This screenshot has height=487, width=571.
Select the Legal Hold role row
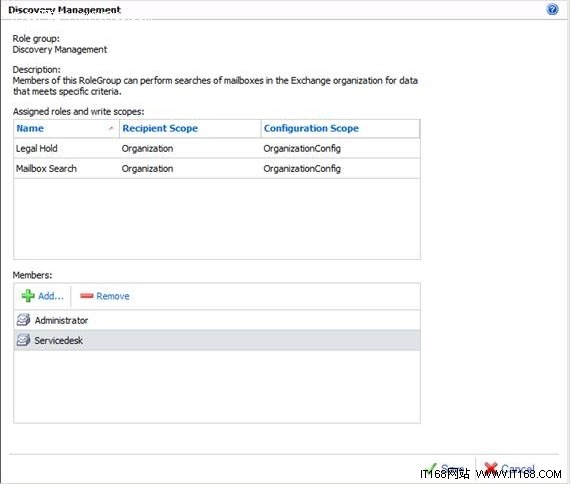(217, 148)
